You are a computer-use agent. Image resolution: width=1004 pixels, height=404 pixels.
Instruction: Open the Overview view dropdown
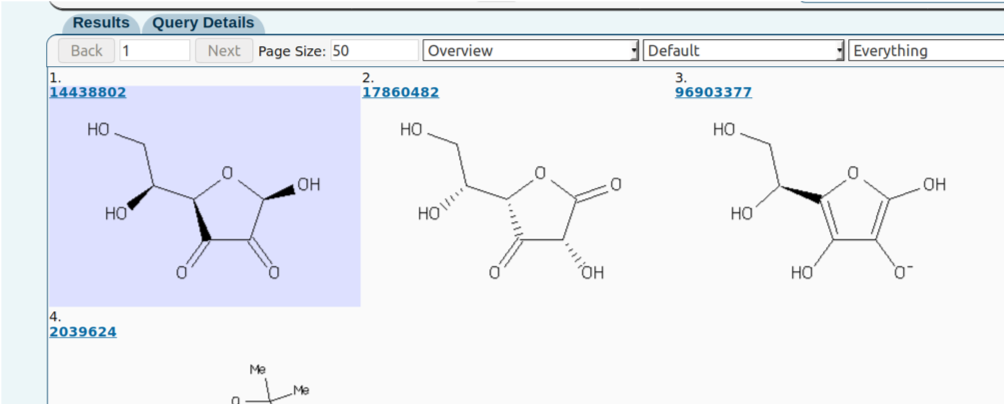[531, 51]
